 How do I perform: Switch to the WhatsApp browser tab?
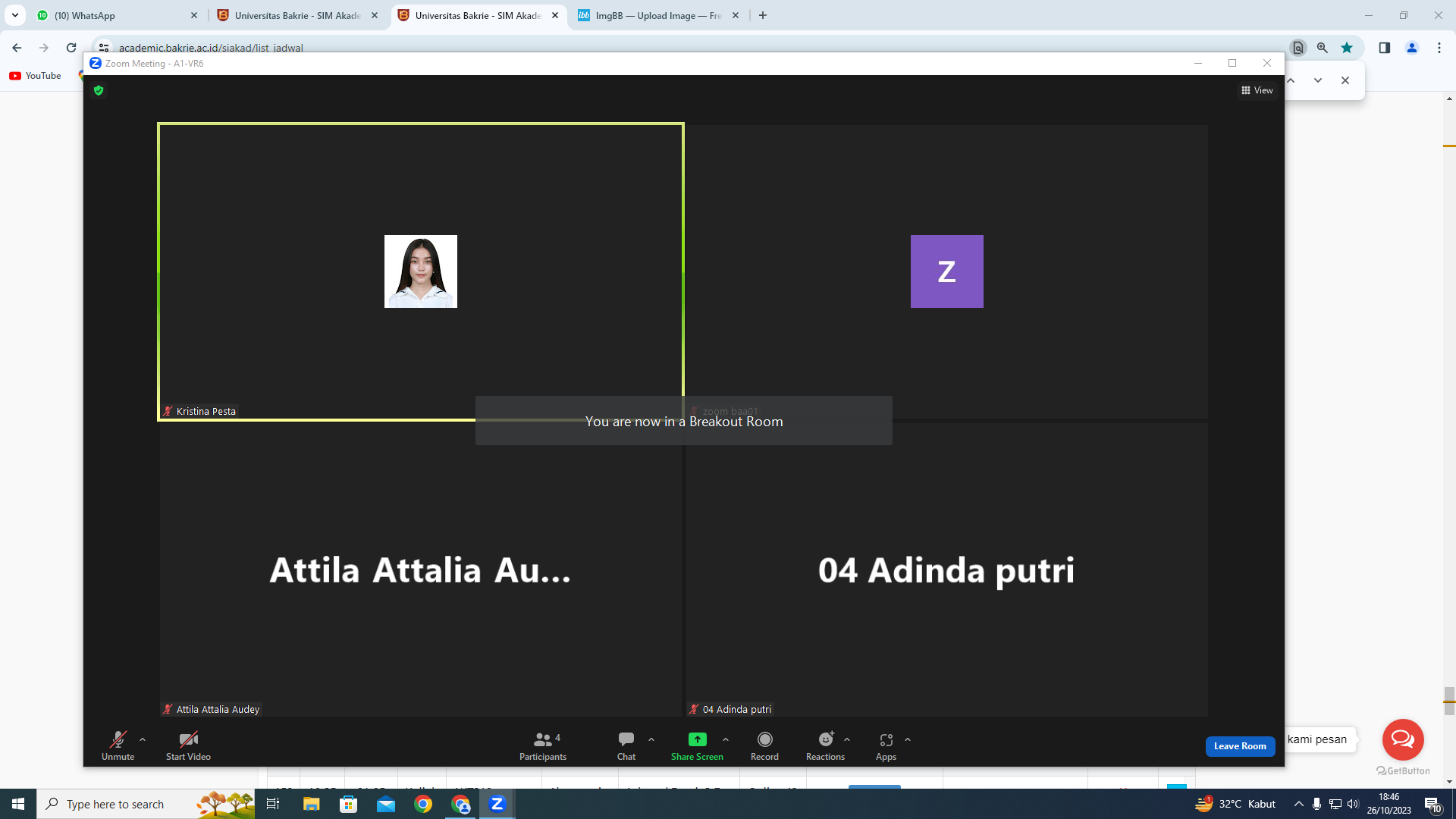coord(118,15)
